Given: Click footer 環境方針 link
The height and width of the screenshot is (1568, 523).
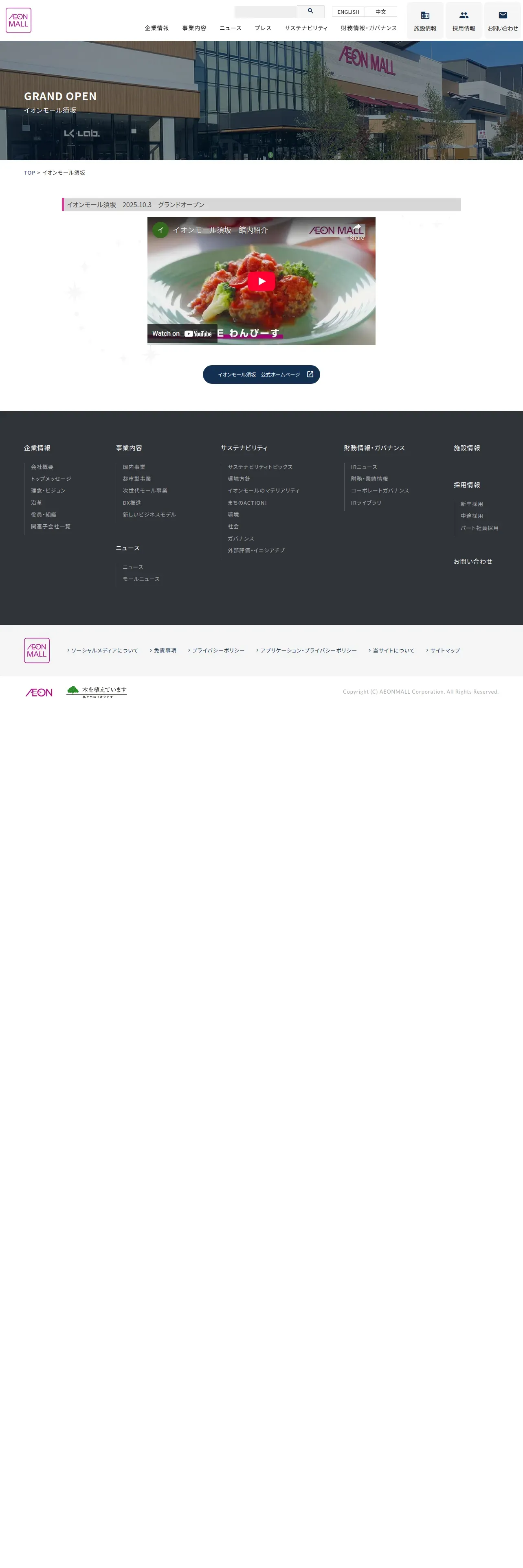Looking at the screenshot, I should point(239,479).
